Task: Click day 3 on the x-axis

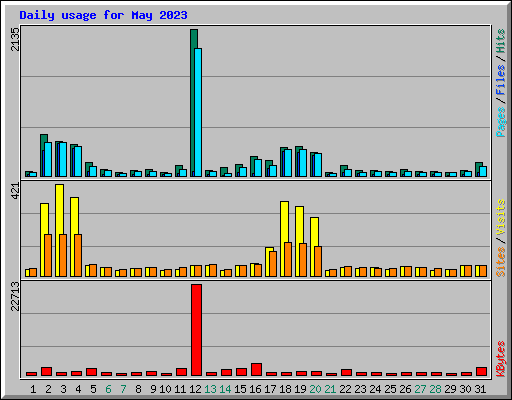Action: (x=63, y=389)
